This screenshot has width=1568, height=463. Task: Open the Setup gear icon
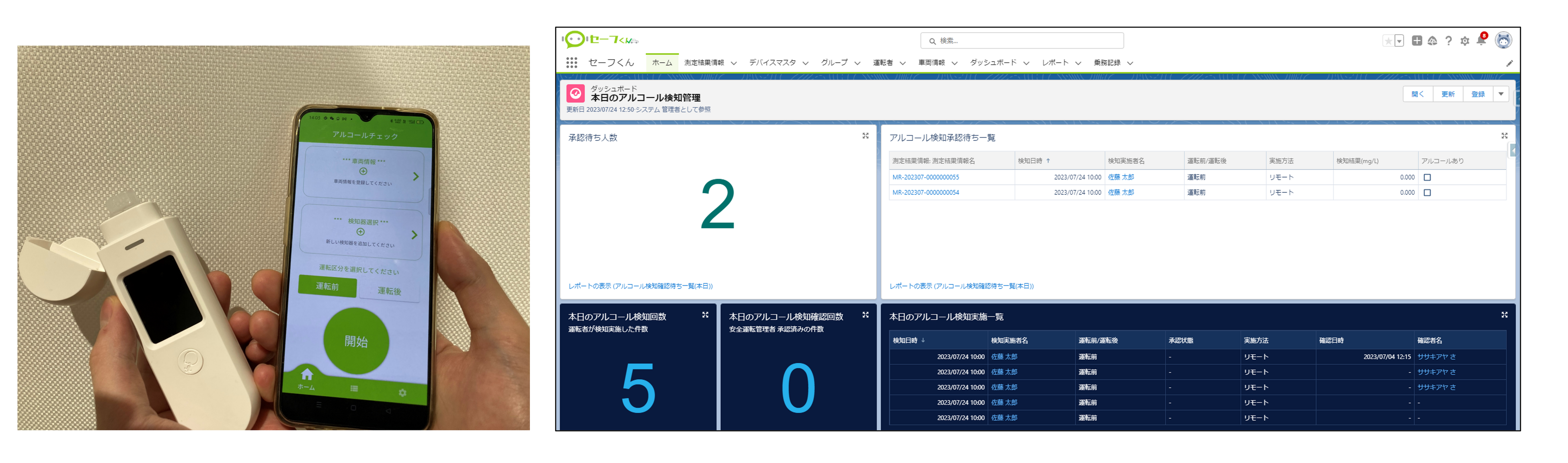[1465, 41]
